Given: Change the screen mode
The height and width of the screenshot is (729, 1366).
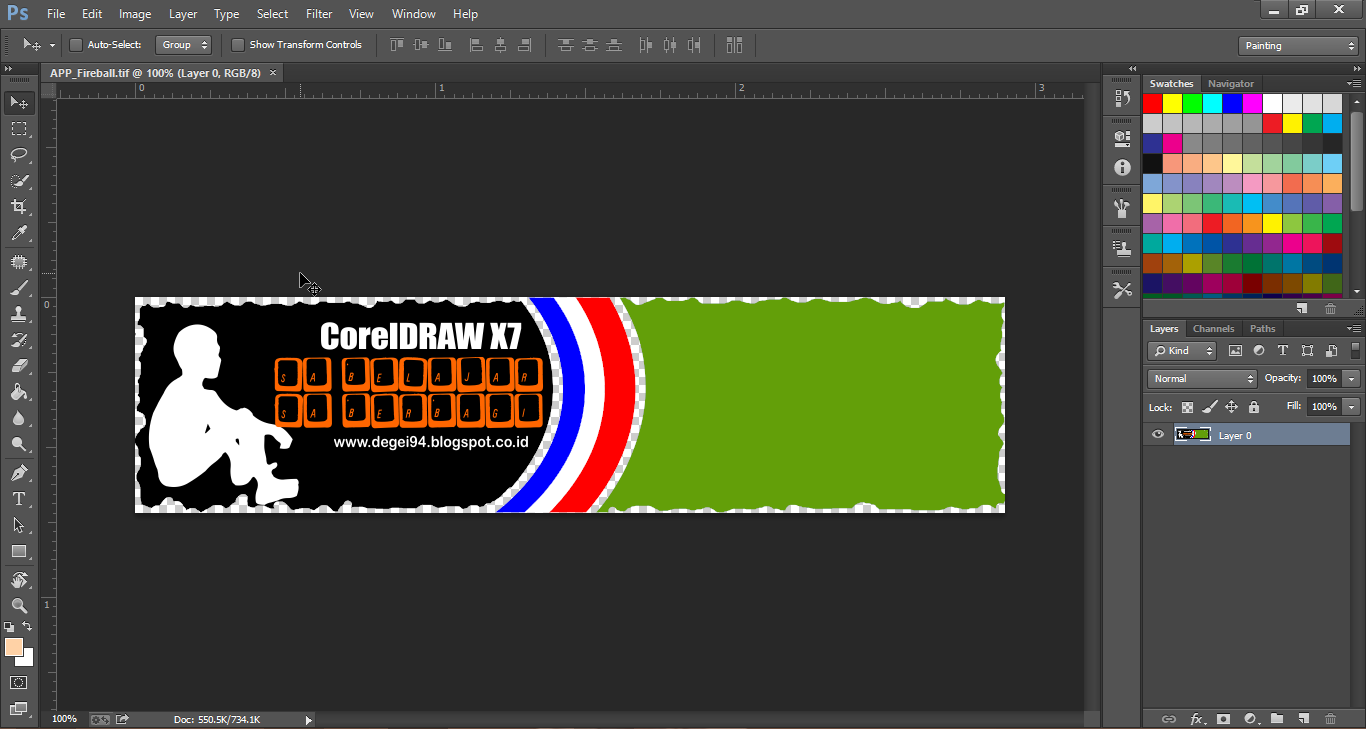Looking at the screenshot, I should point(19,709).
